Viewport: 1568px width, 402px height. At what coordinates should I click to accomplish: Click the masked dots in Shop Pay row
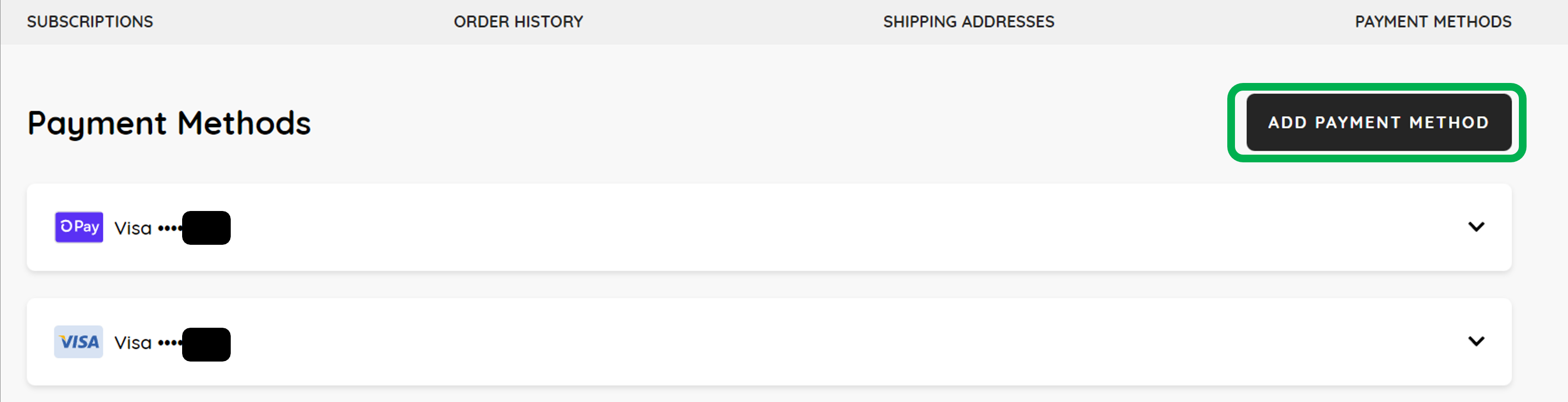pos(170,228)
